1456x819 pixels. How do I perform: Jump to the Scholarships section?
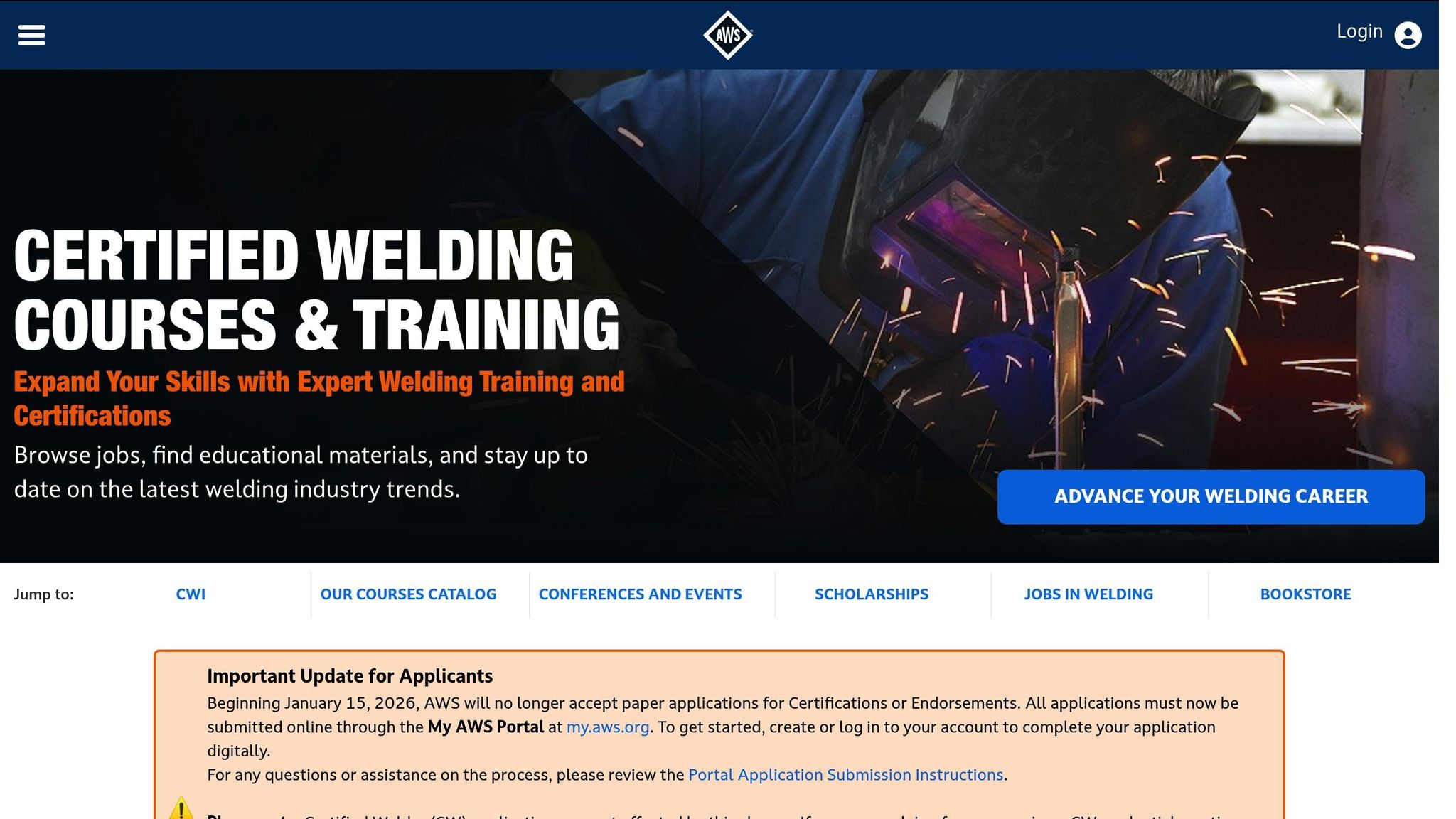click(871, 594)
